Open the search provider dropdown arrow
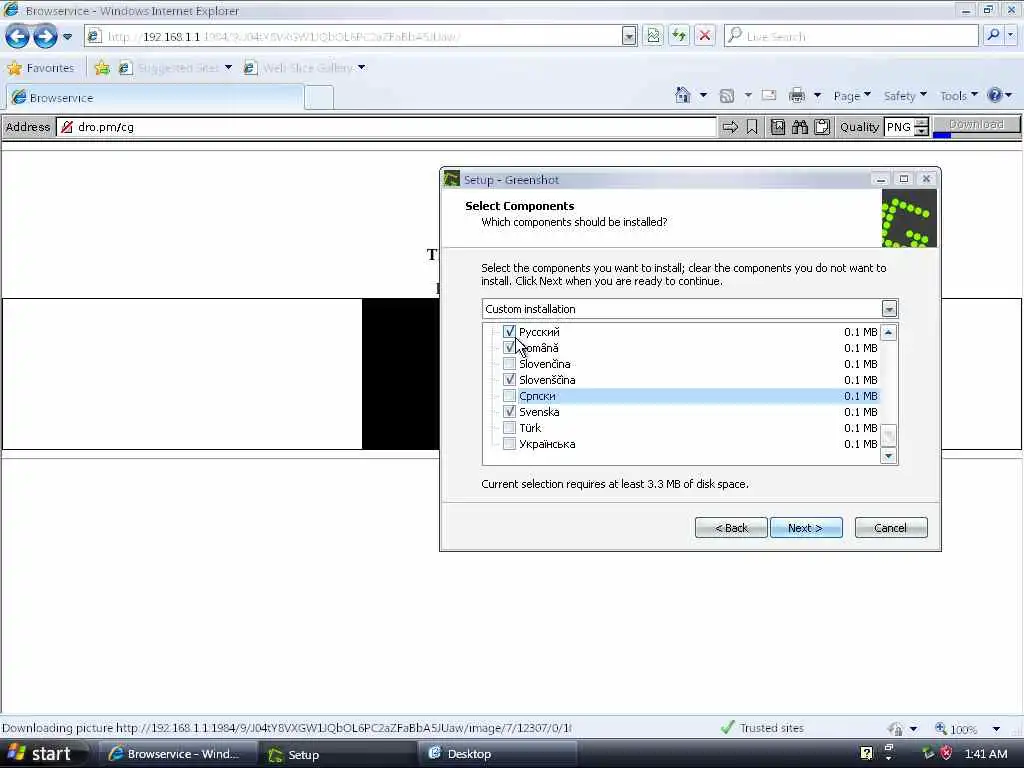1024x768 pixels. tap(1011, 35)
